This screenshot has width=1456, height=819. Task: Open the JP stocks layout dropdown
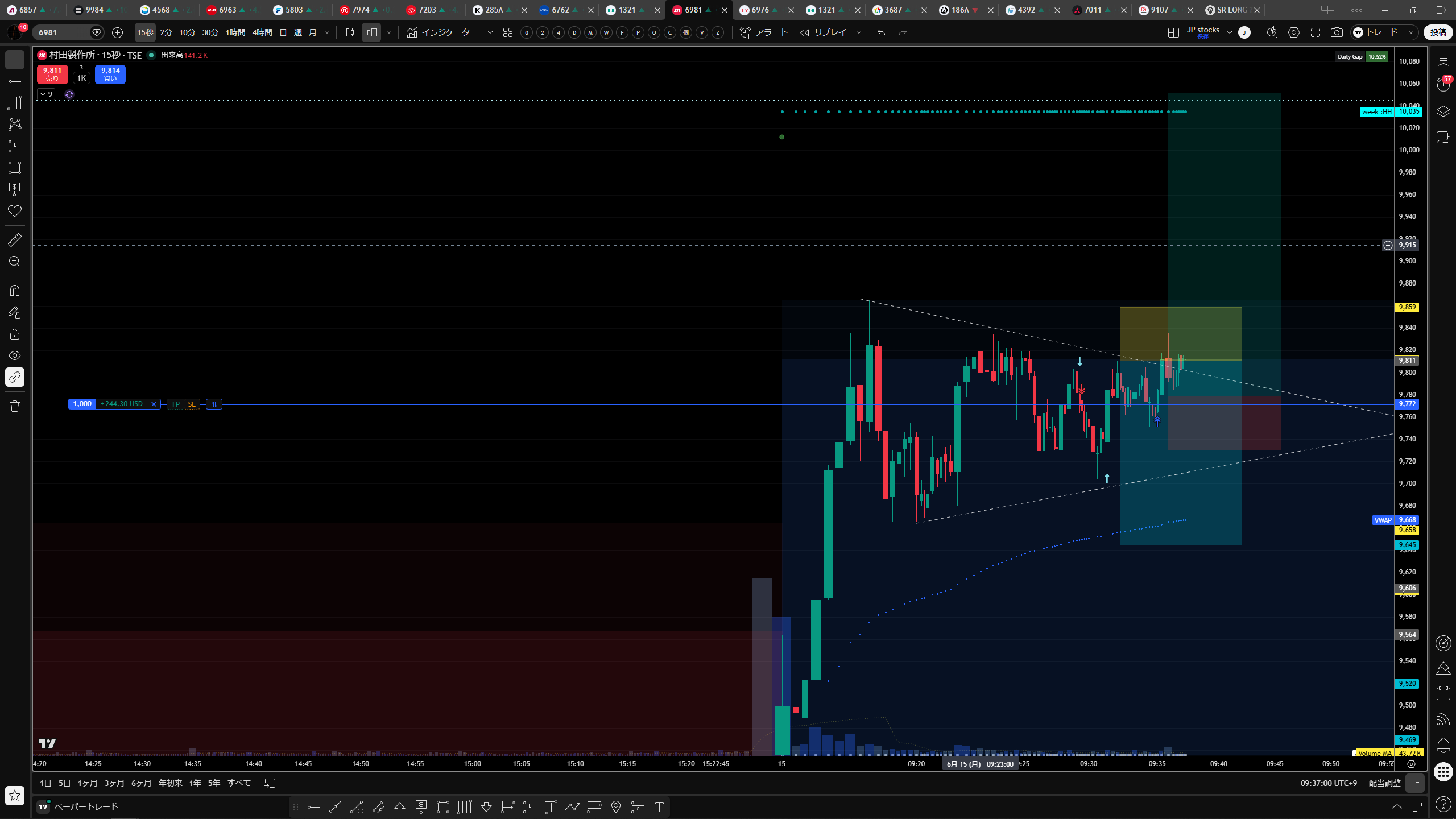(x=1229, y=32)
